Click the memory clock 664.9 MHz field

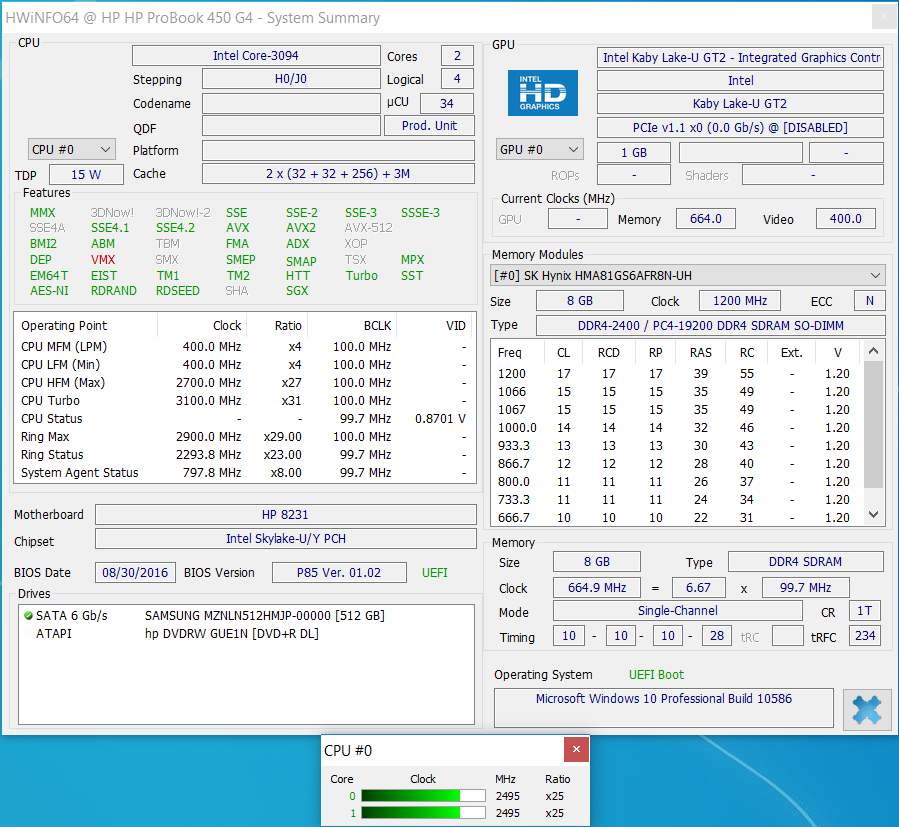click(x=597, y=588)
